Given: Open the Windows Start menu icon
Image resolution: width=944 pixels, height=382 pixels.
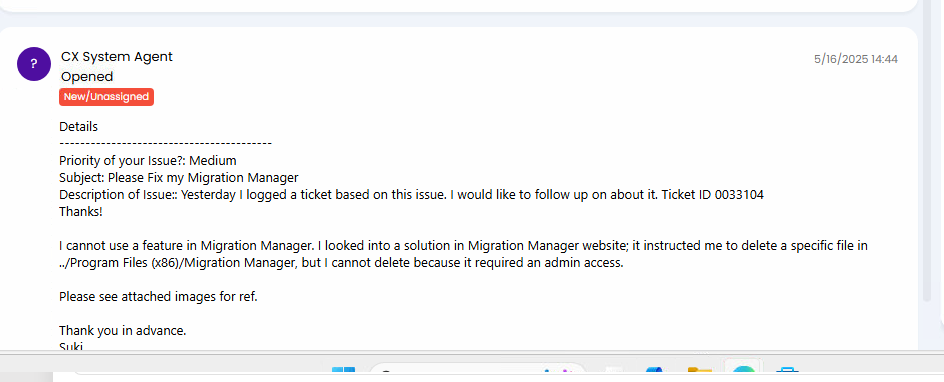Looking at the screenshot, I should [x=343, y=374].
